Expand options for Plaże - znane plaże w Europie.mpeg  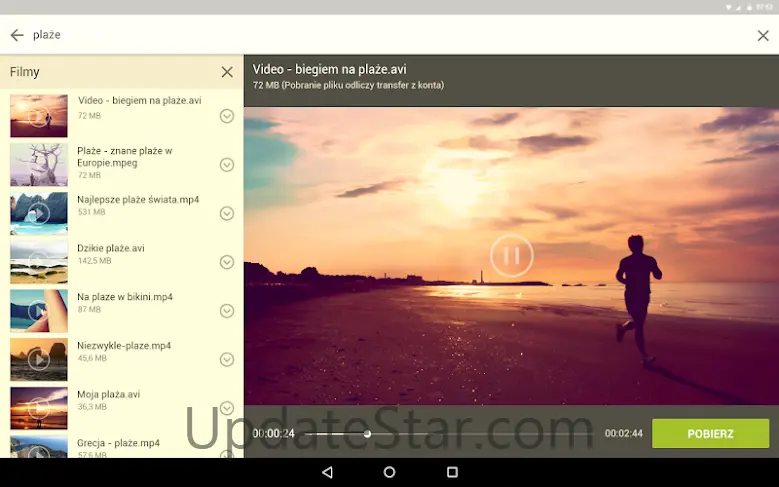227,165
